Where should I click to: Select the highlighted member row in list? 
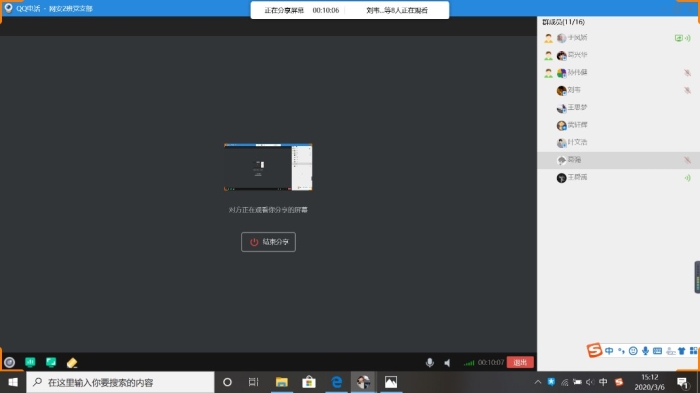[618, 160]
